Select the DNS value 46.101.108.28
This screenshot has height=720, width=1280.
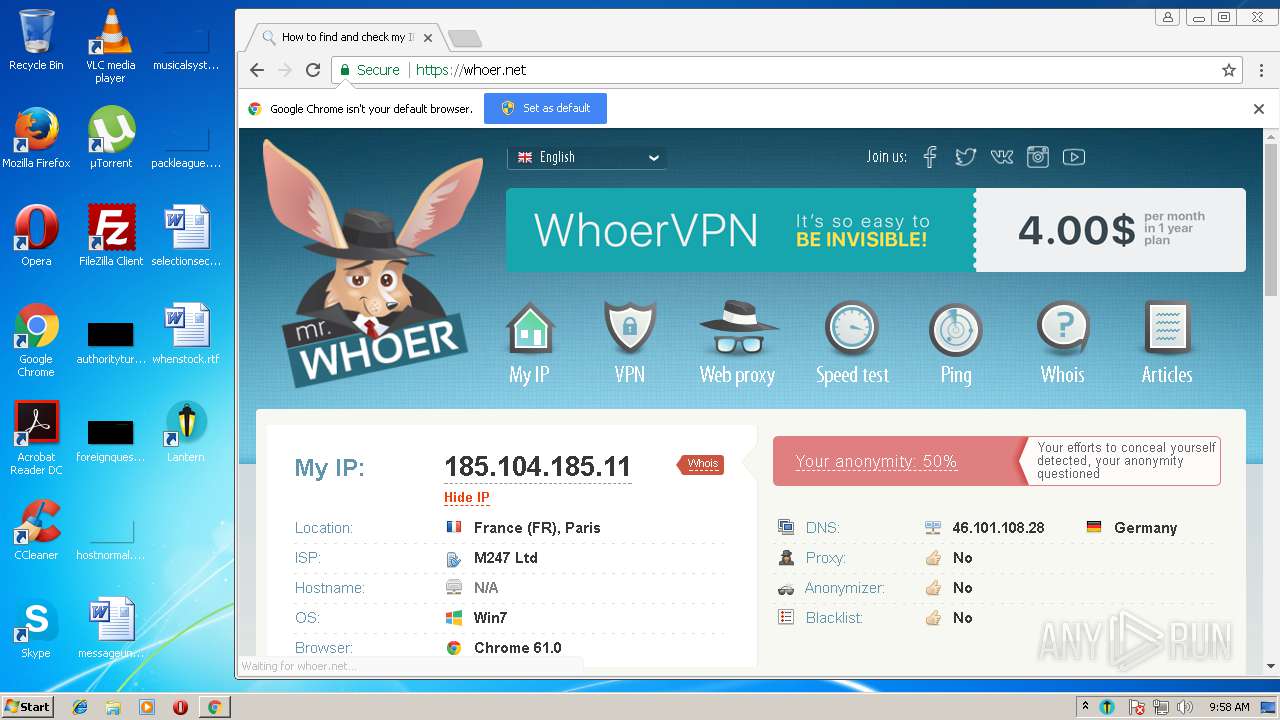pyautogui.click(x=998, y=528)
